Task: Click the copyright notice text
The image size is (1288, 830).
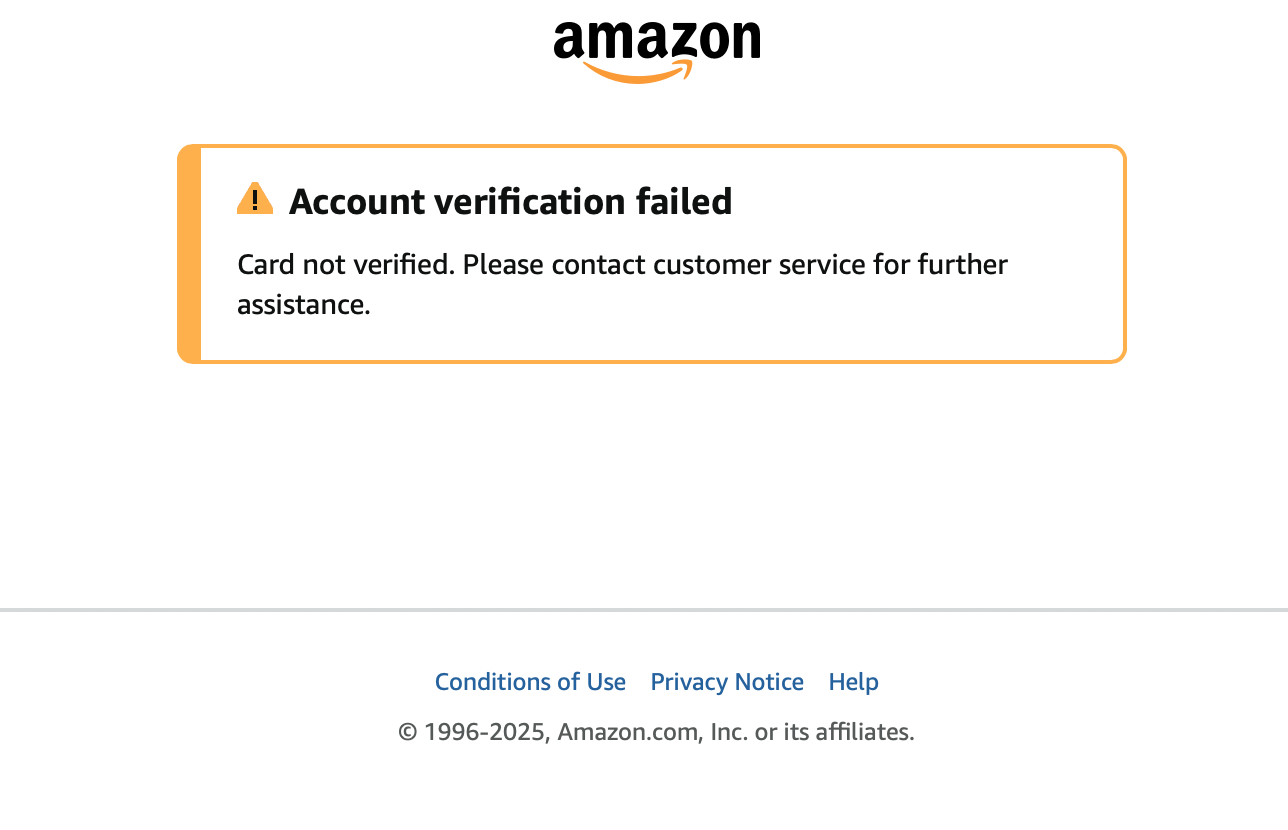Action: [656, 732]
